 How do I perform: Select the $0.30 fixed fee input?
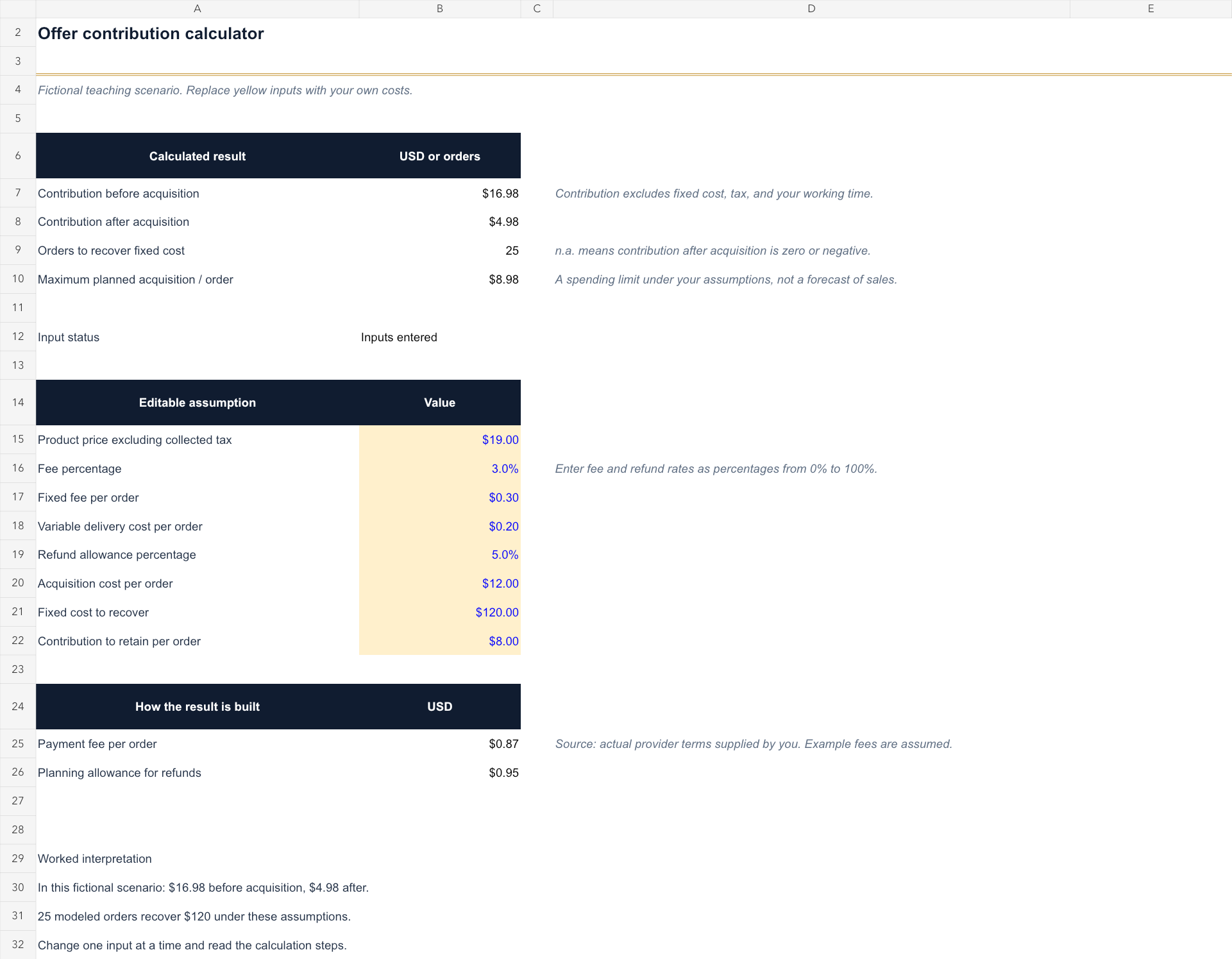tap(440, 497)
